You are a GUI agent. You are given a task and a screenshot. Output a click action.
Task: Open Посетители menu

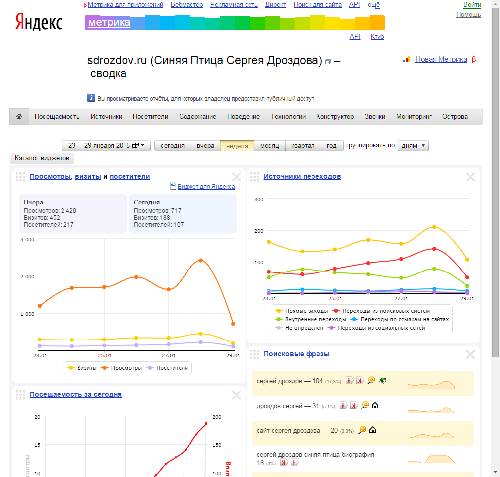click(x=150, y=117)
